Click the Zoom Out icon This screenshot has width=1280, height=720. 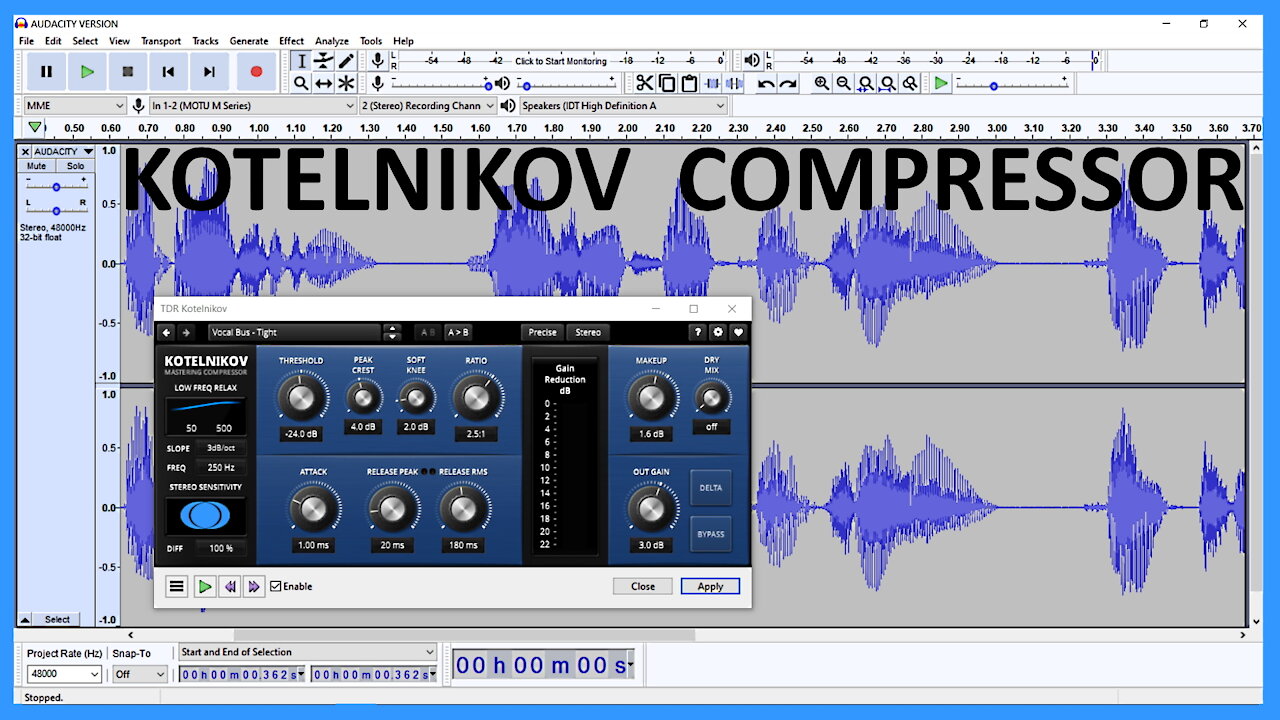(x=844, y=84)
